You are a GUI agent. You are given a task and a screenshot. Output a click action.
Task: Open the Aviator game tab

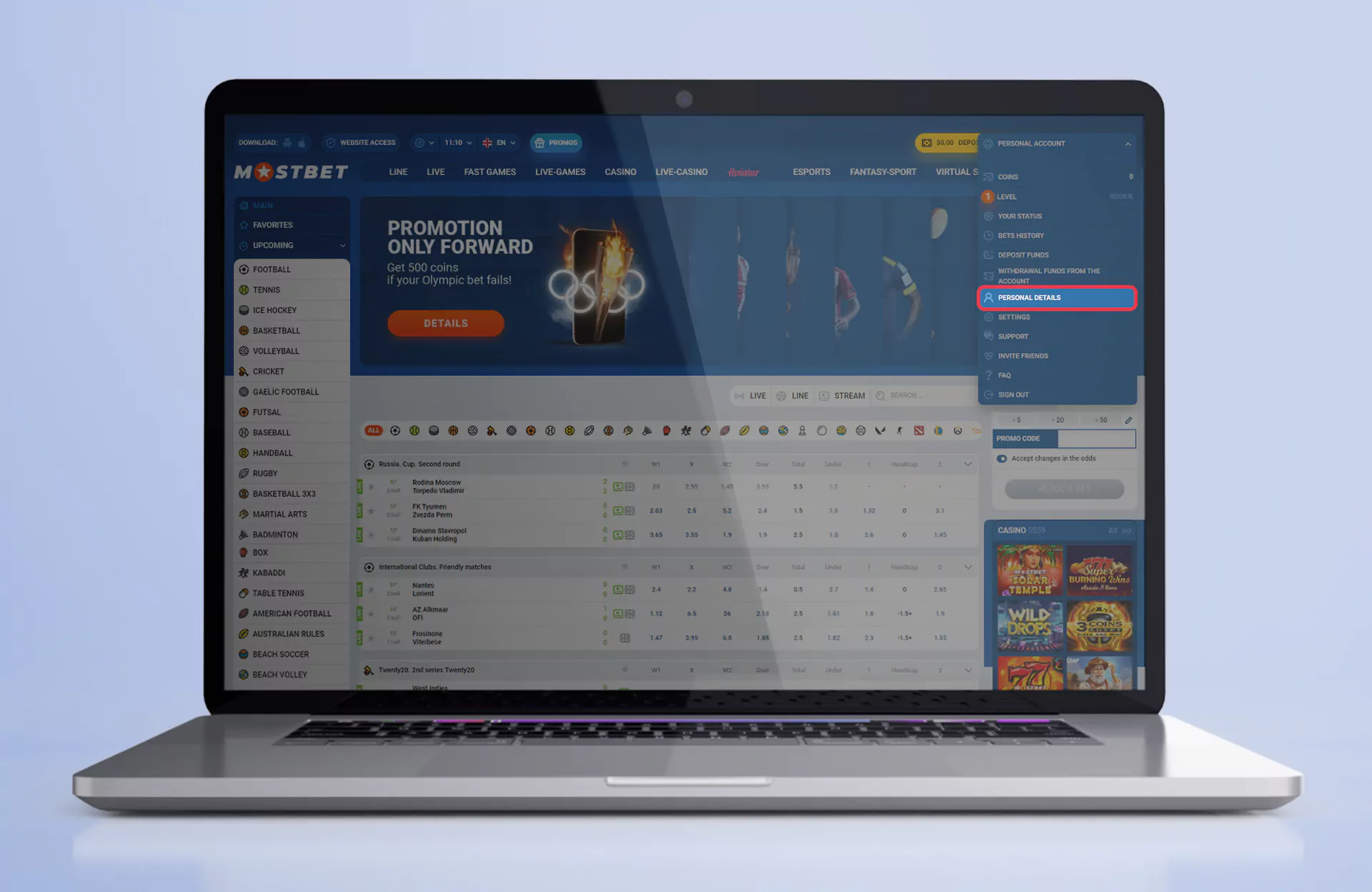pos(746,172)
